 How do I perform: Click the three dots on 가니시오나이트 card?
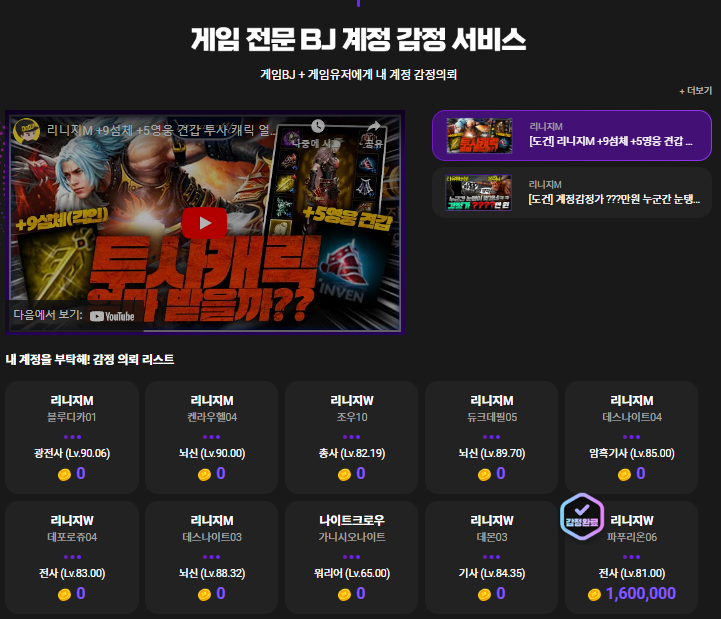point(352,557)
